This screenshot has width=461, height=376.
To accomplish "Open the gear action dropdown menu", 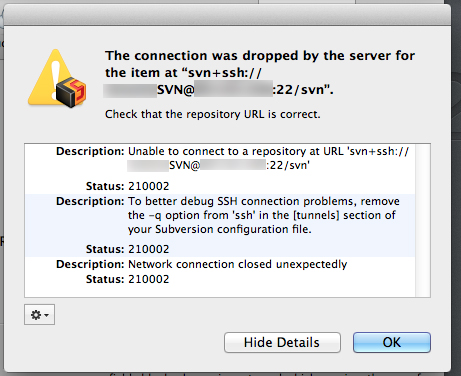I will tap(39, 314).
